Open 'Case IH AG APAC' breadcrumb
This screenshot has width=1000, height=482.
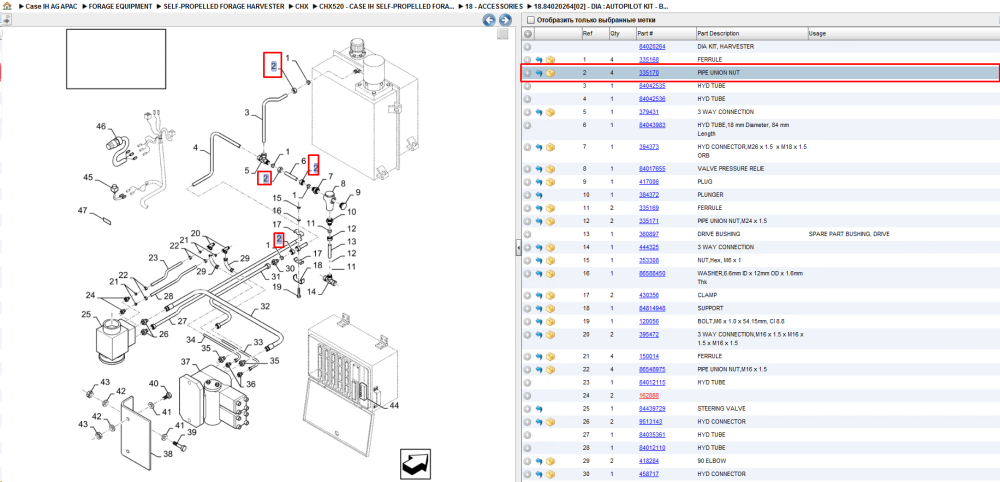tap(52, 6)
